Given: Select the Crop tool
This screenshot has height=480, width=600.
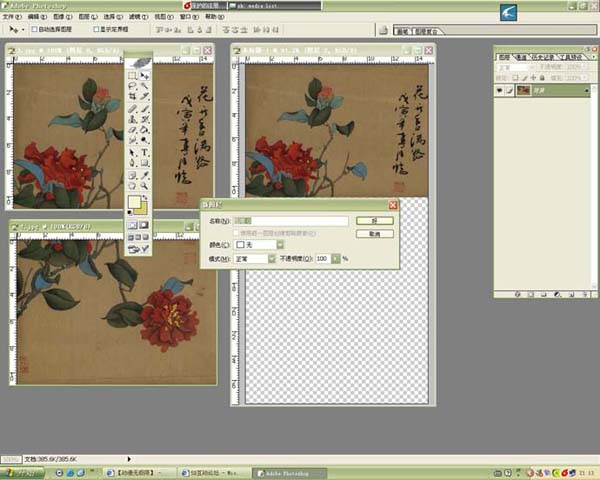Looking at the screenshot, I should [132, 96].
